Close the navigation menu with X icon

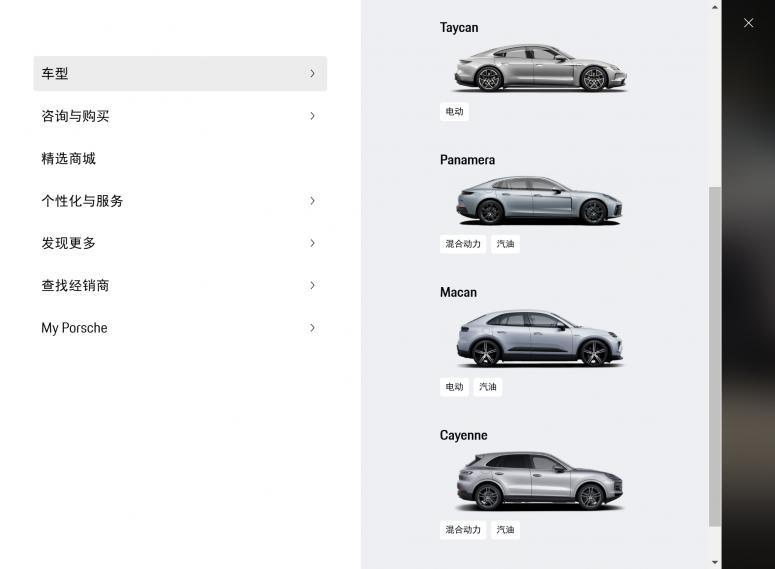[748, 23]
